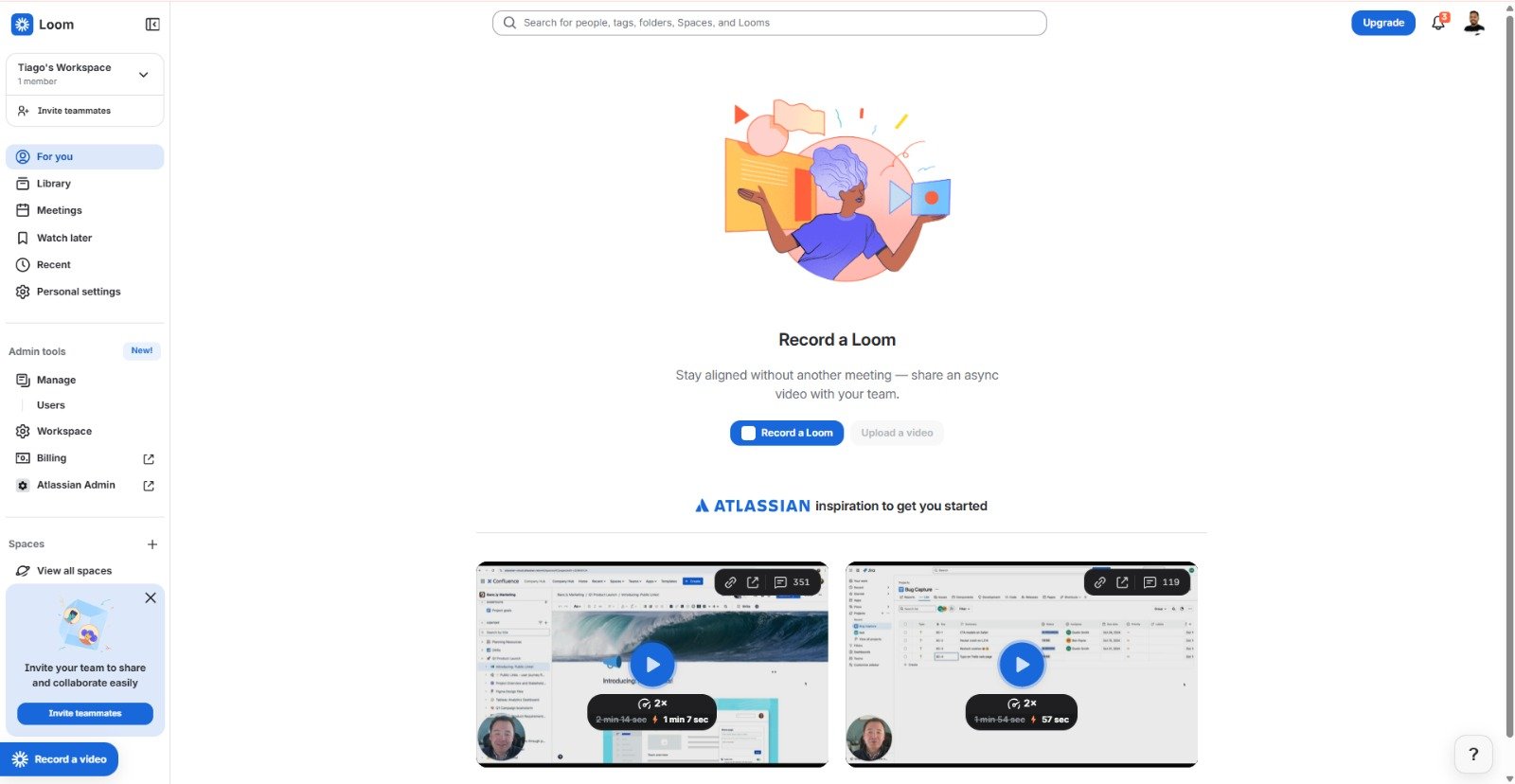Open the user profile avatar menu
Viewport: 1515px width, 784px height.
[x=1474, y=22]
